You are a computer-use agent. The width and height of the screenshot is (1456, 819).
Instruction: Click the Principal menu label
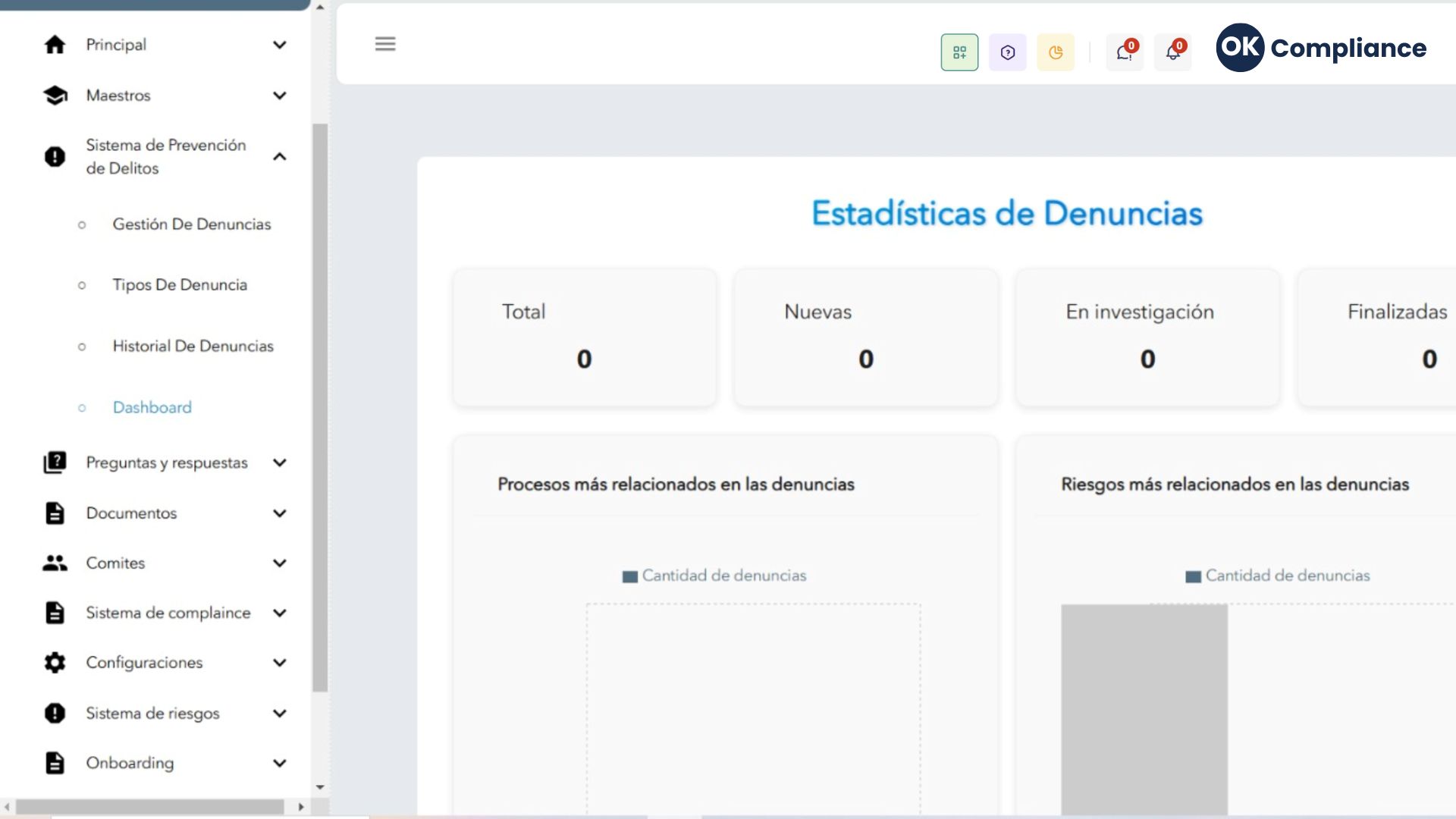click(116, 45)
